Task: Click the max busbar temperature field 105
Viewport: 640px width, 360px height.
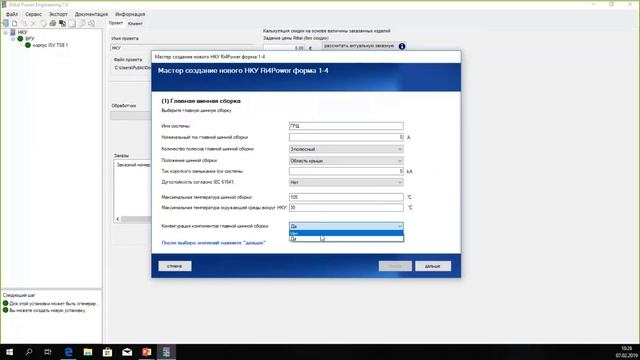Action: coord(346,197)
